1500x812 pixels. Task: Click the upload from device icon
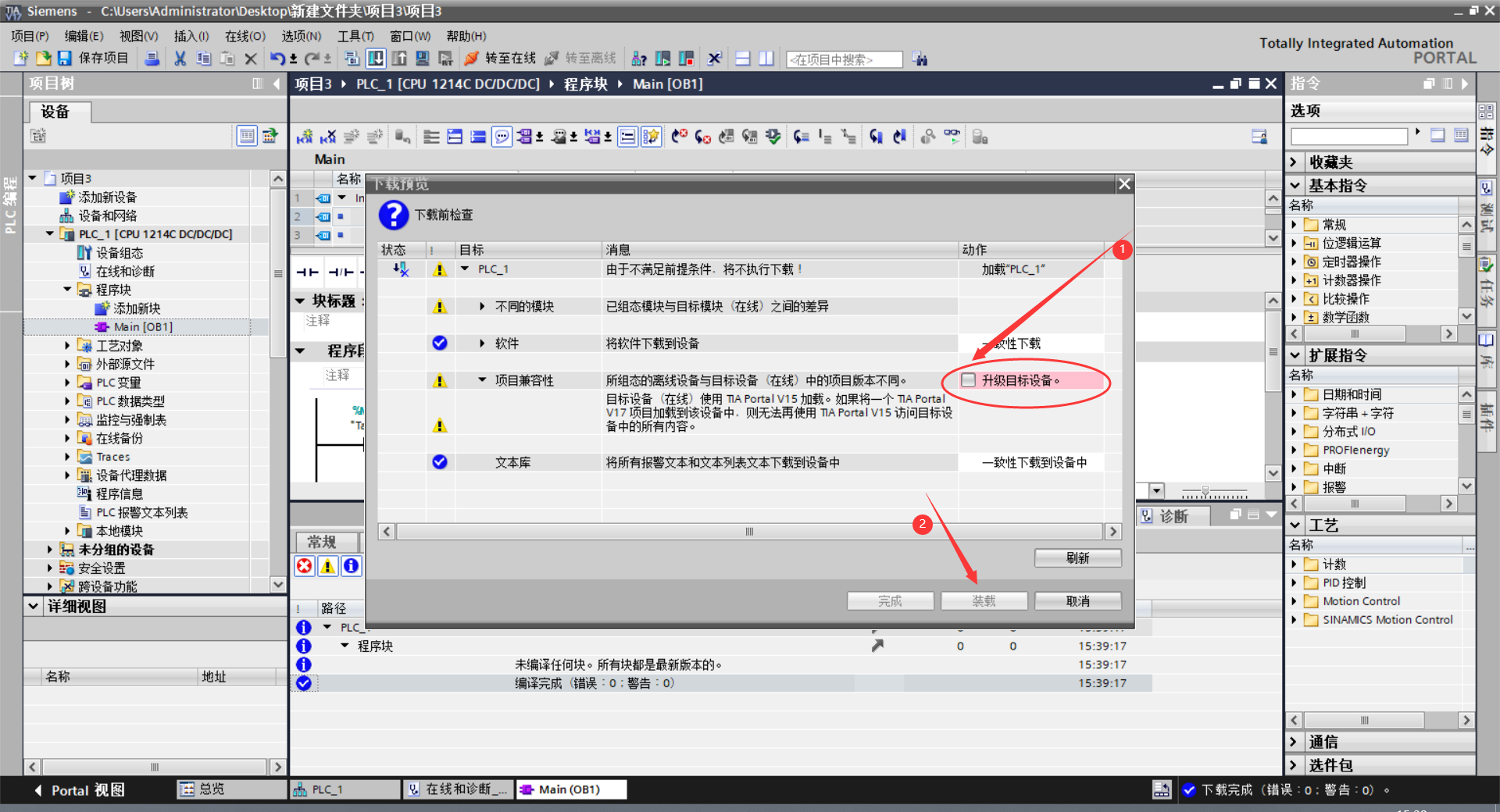tap(399, 59)
